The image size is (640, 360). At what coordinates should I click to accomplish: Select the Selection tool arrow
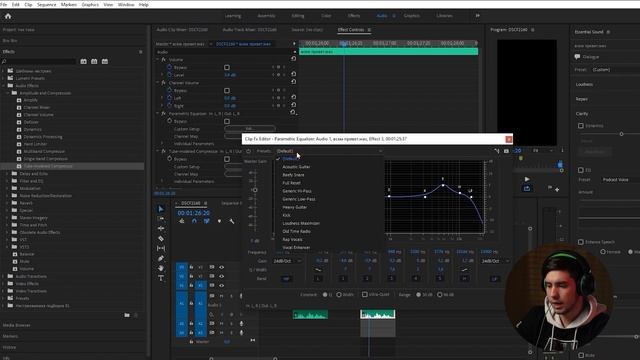[x=161, y=209]
